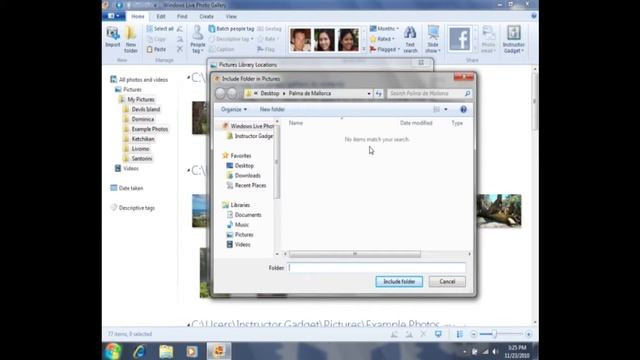Open Instructor Gadget ribbon icon
640x360 pixels.
tap(513, 40)
